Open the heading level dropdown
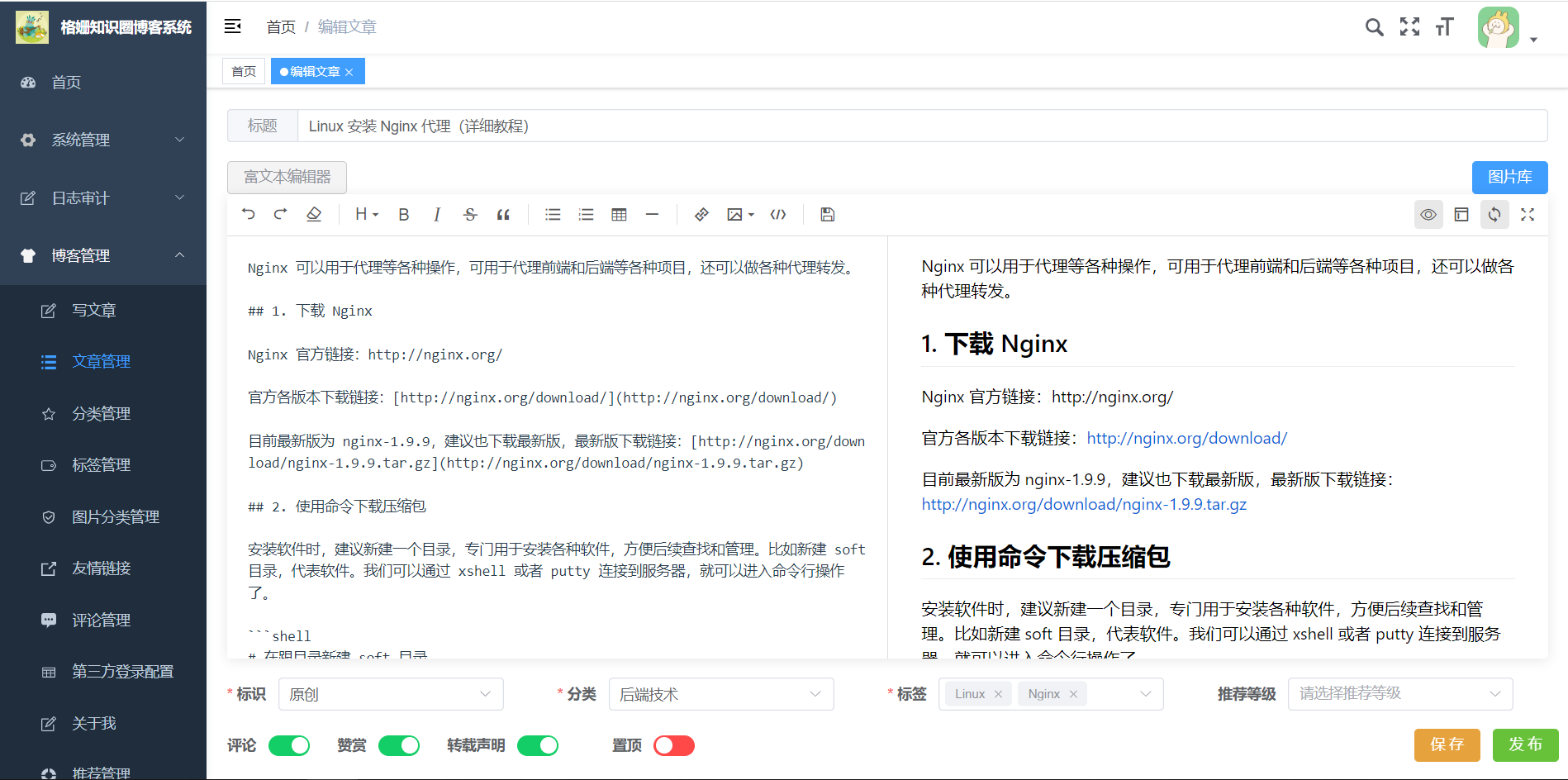Image resolution: width=1568 pixels, height=780 pixels. (366, 215)
